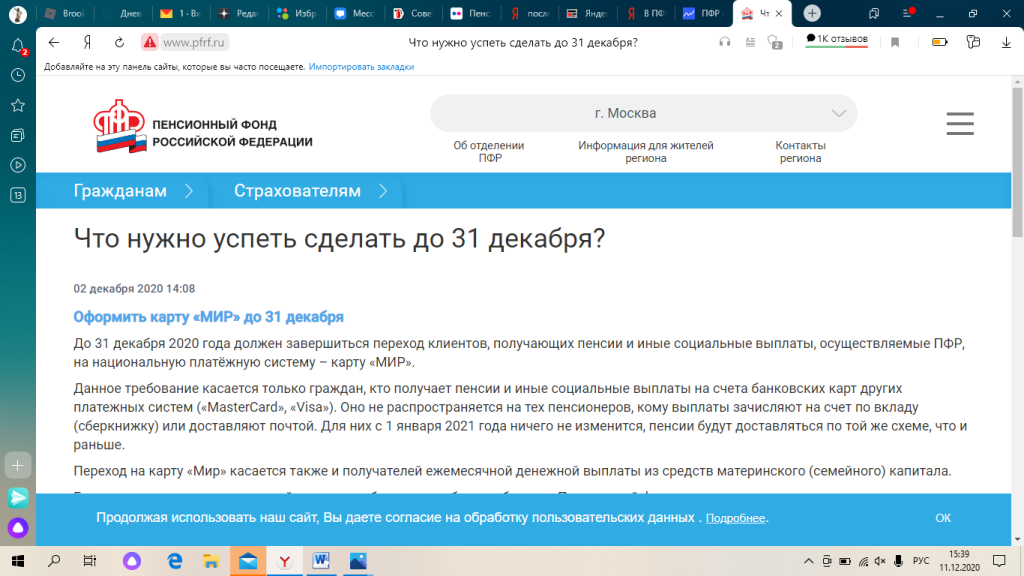Screen dimensions: 1024x576
Task: Go back using the browser back arrow
Action: 54,42
